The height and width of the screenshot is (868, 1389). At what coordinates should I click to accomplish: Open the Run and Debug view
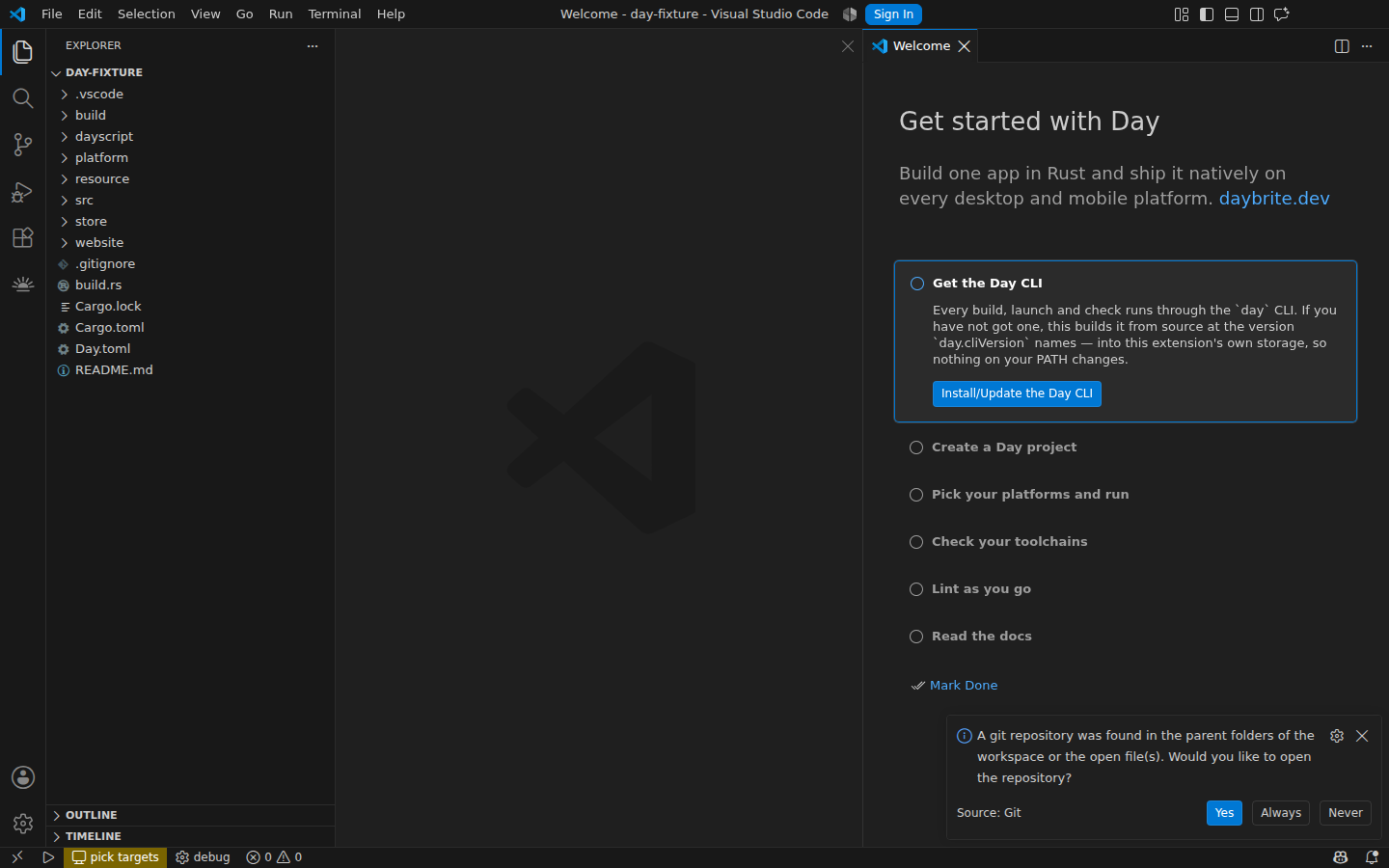click(23, 191)
